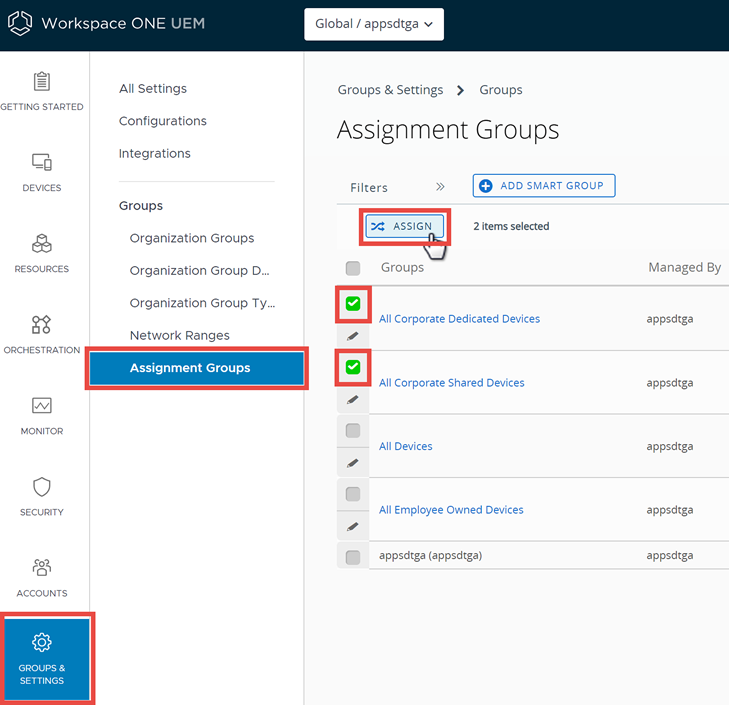Screen dimensions: 729x705
Task: Open the Accounts people icon
Action: point(42,567)
